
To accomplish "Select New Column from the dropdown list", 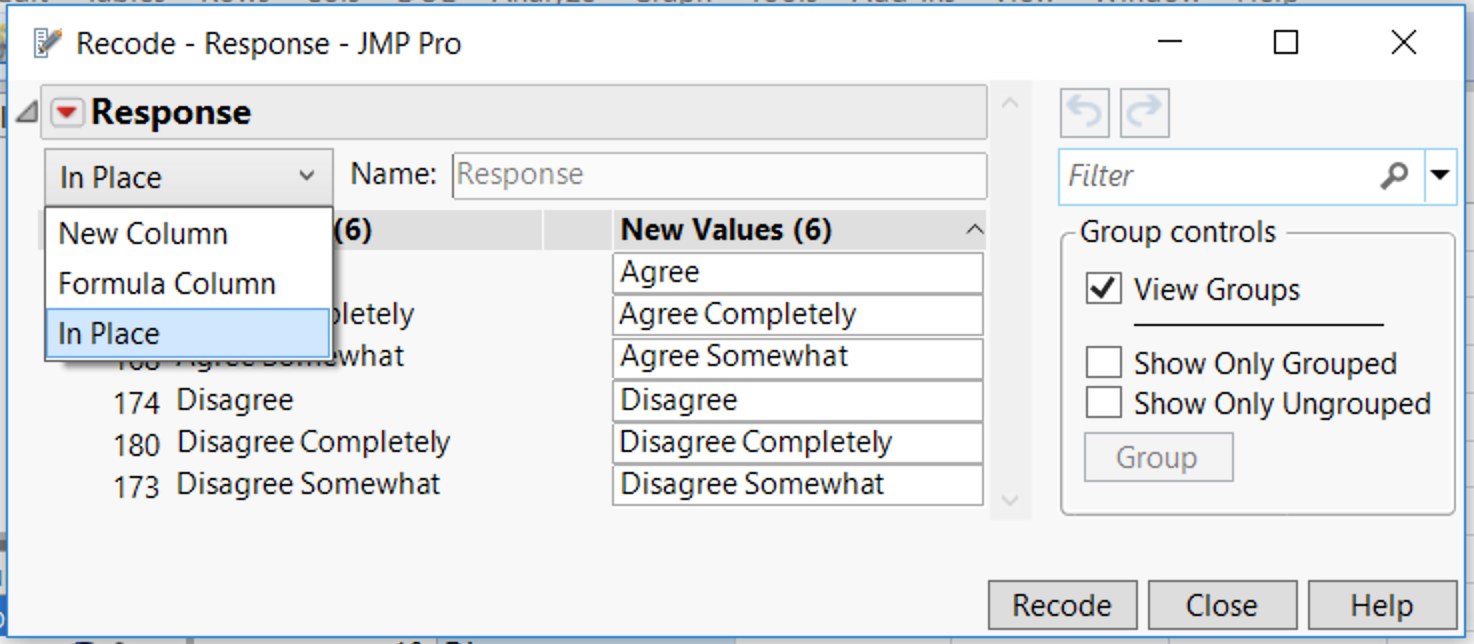I will coord(143,234).
